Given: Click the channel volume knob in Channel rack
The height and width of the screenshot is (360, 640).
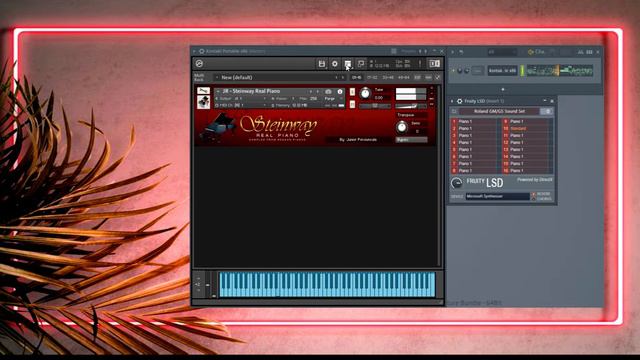Looking at the screenshot, I should point(467,71).
